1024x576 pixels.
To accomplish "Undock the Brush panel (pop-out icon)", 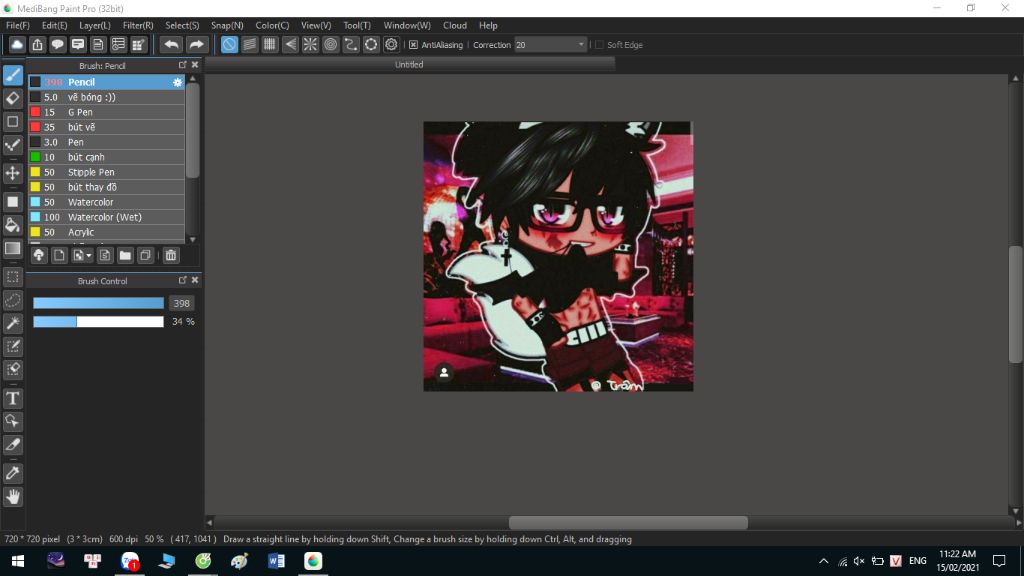I will [182, 65].
